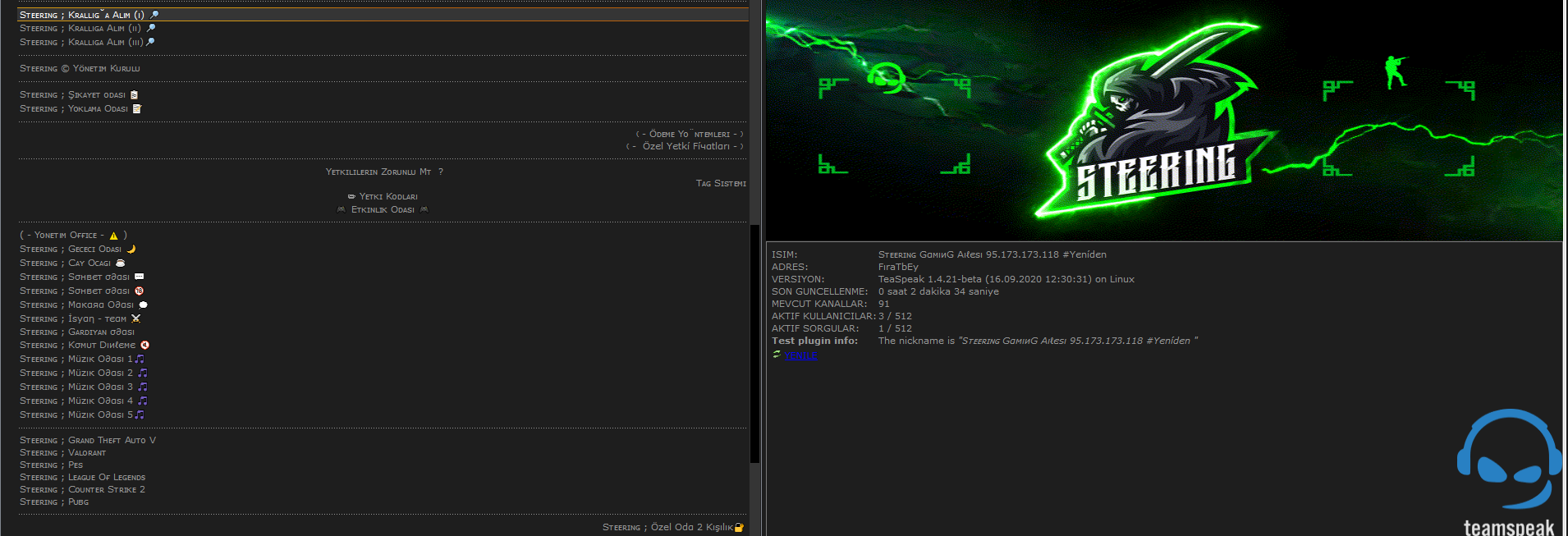
Task: Click the YENILE refresh link
Action: 800,355
